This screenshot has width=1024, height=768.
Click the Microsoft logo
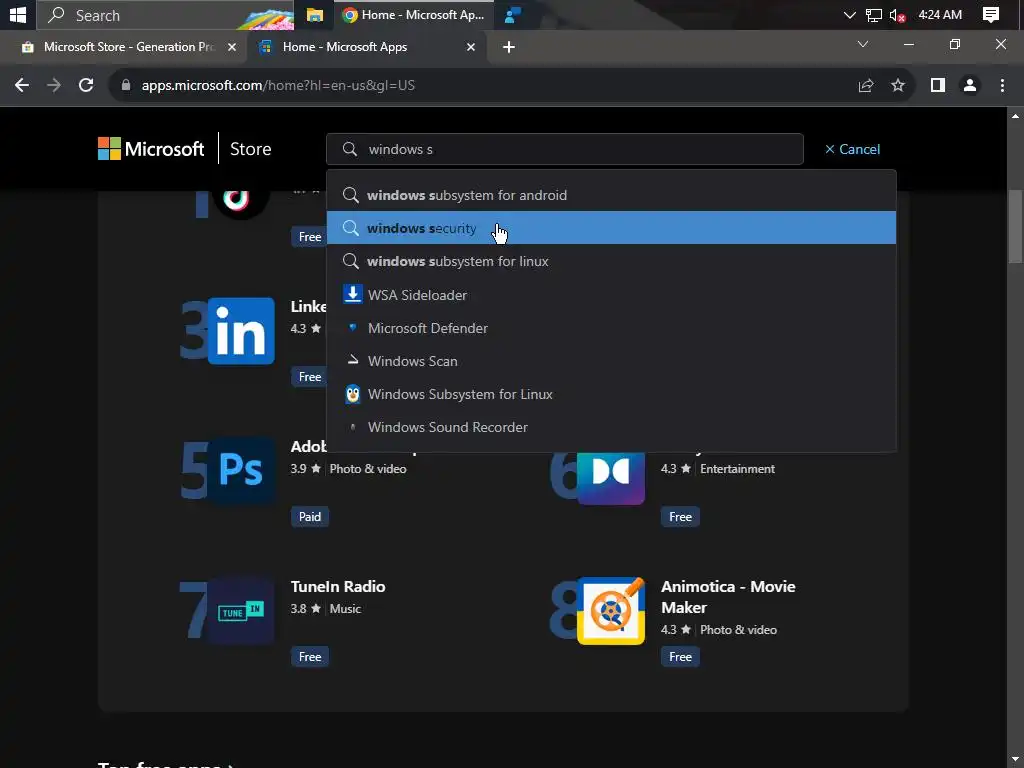point(151,149)
